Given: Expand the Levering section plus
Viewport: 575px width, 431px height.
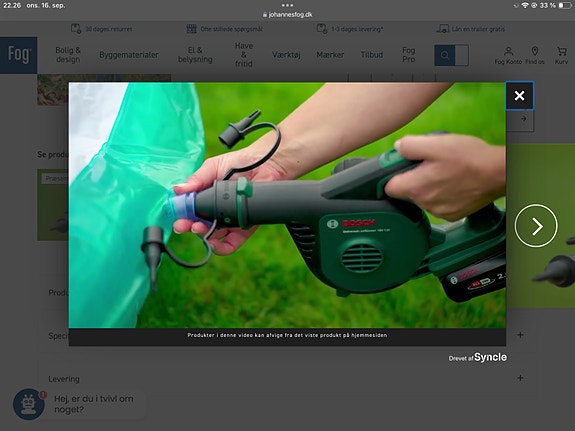Looking at the screenshot, I should [x=520, y=378].
